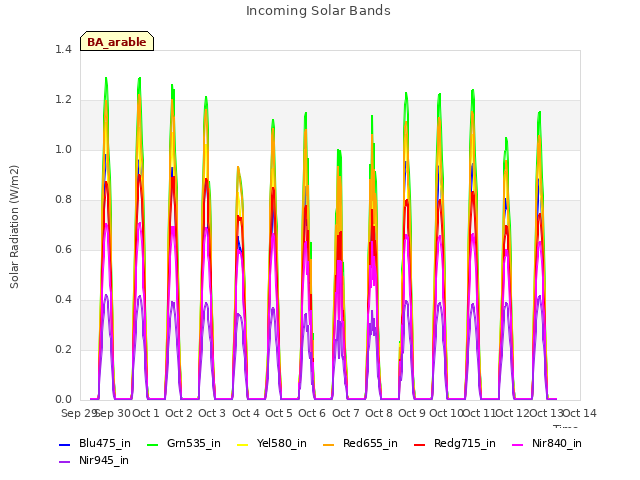Click the 1.4 y-axis tick label
Screen dimensions: 640x480
coord(63,49)
